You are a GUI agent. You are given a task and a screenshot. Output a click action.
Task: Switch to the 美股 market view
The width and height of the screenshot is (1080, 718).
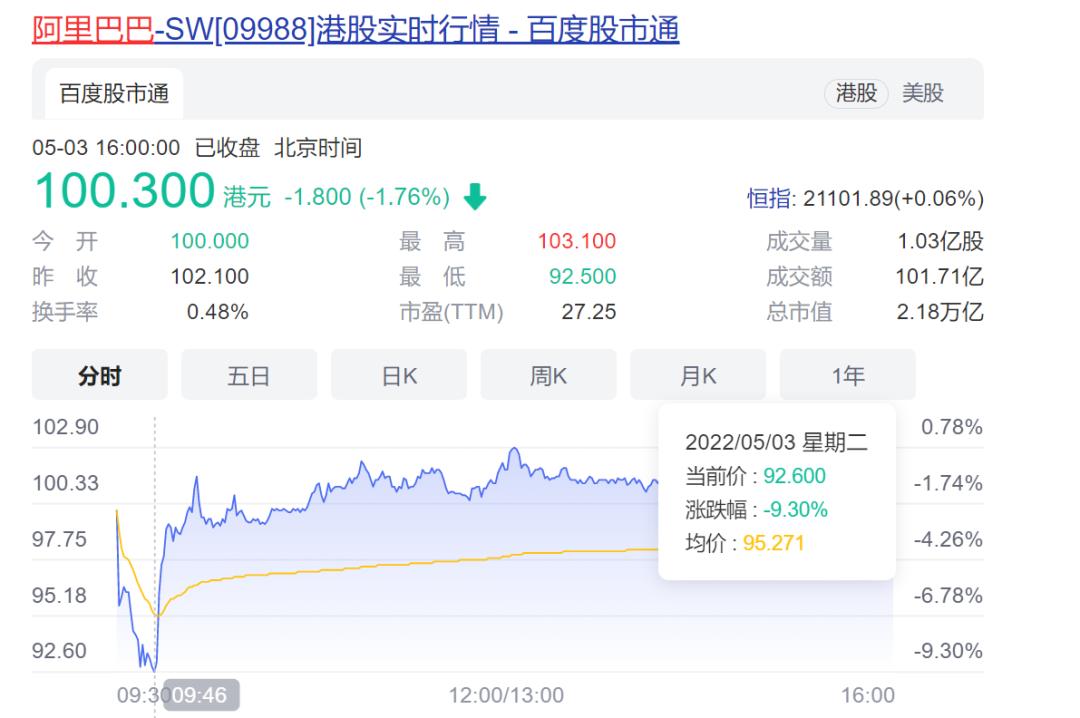click(x=925, y=92)
